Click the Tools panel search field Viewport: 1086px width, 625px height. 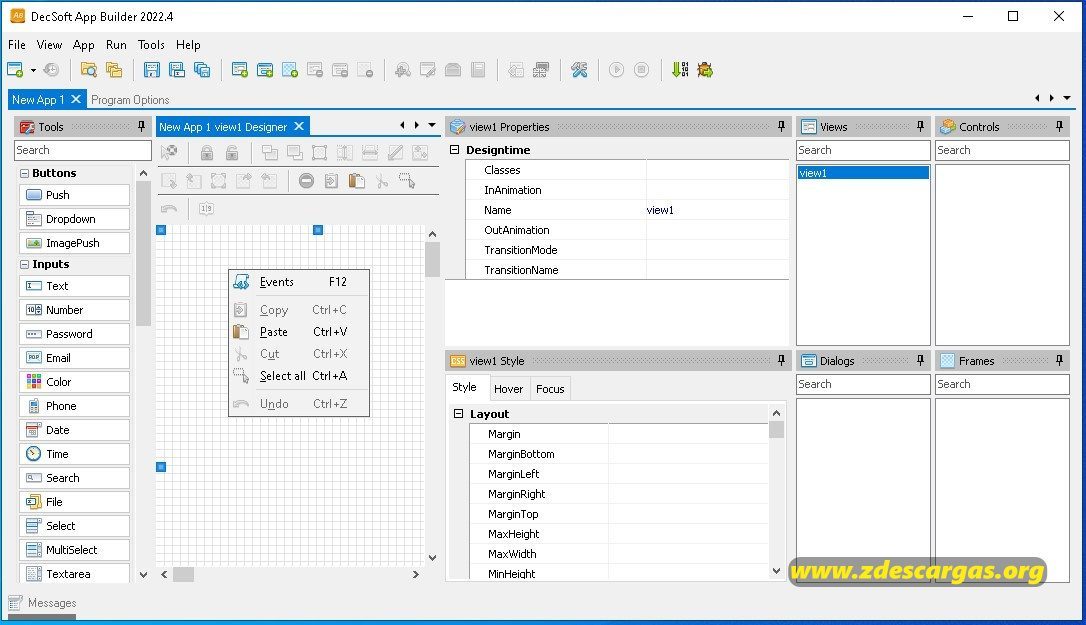click(82, 150)
